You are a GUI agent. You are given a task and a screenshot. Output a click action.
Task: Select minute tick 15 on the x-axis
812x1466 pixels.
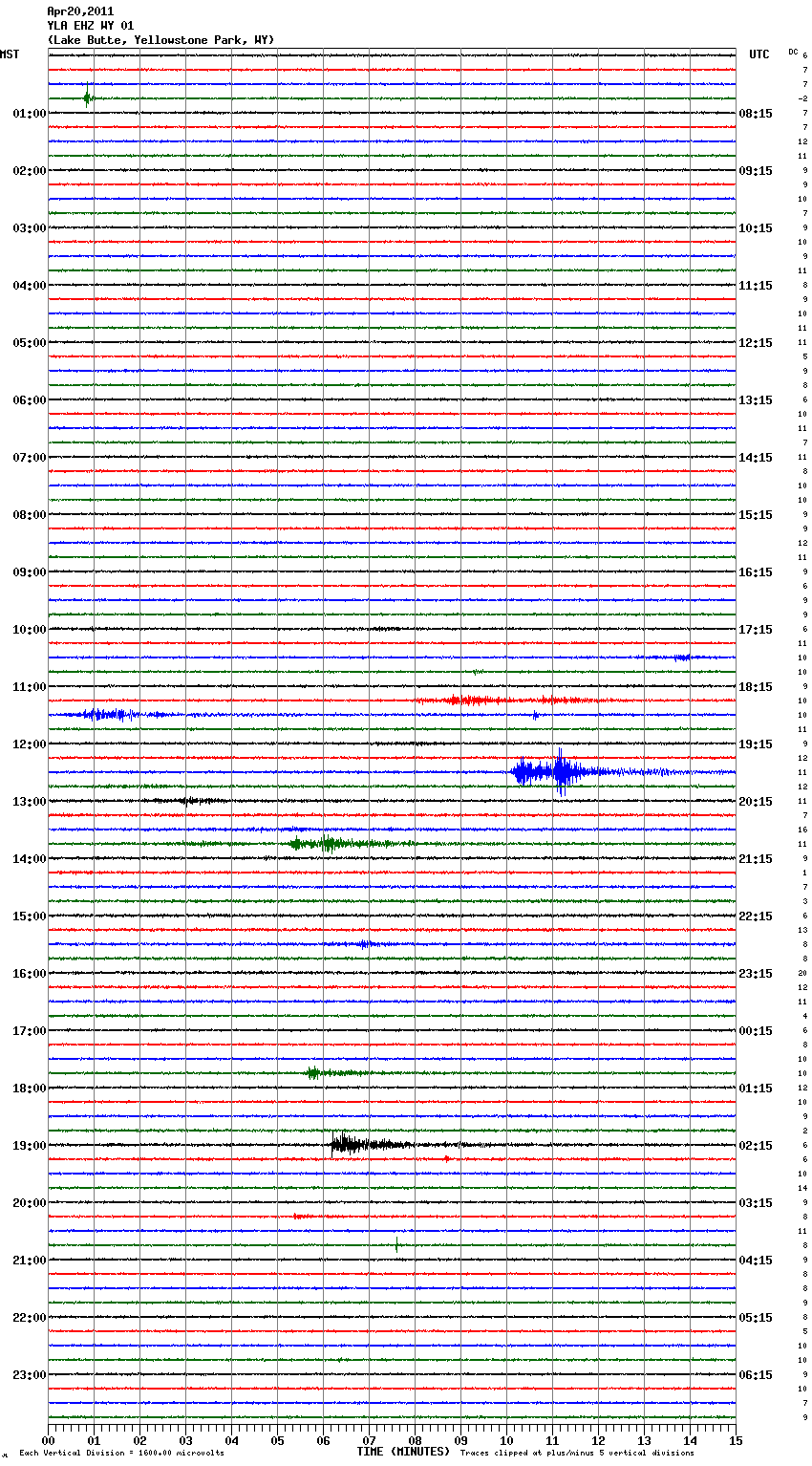tap(736, 1440)
